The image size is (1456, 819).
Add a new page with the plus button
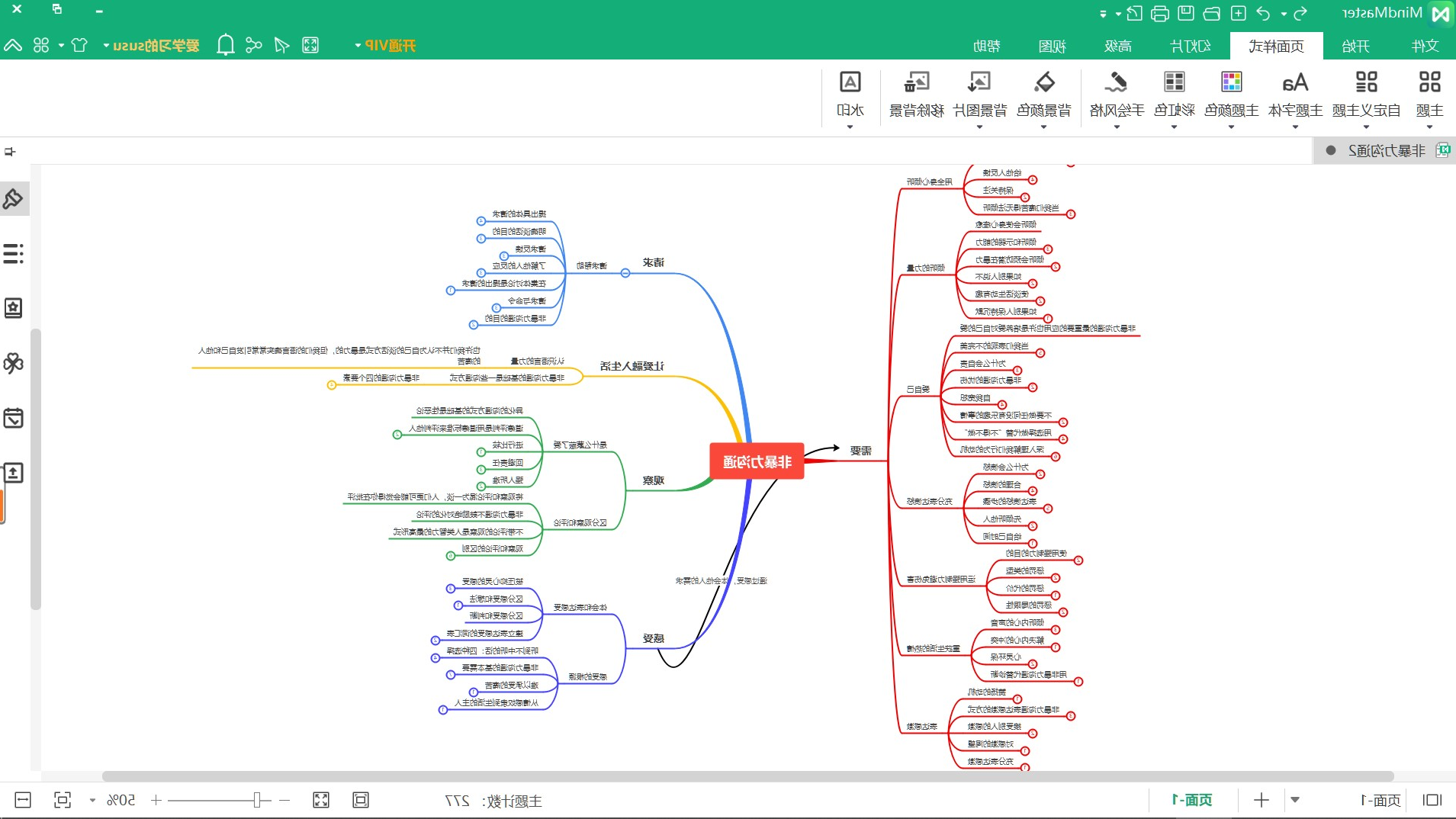1262,800
